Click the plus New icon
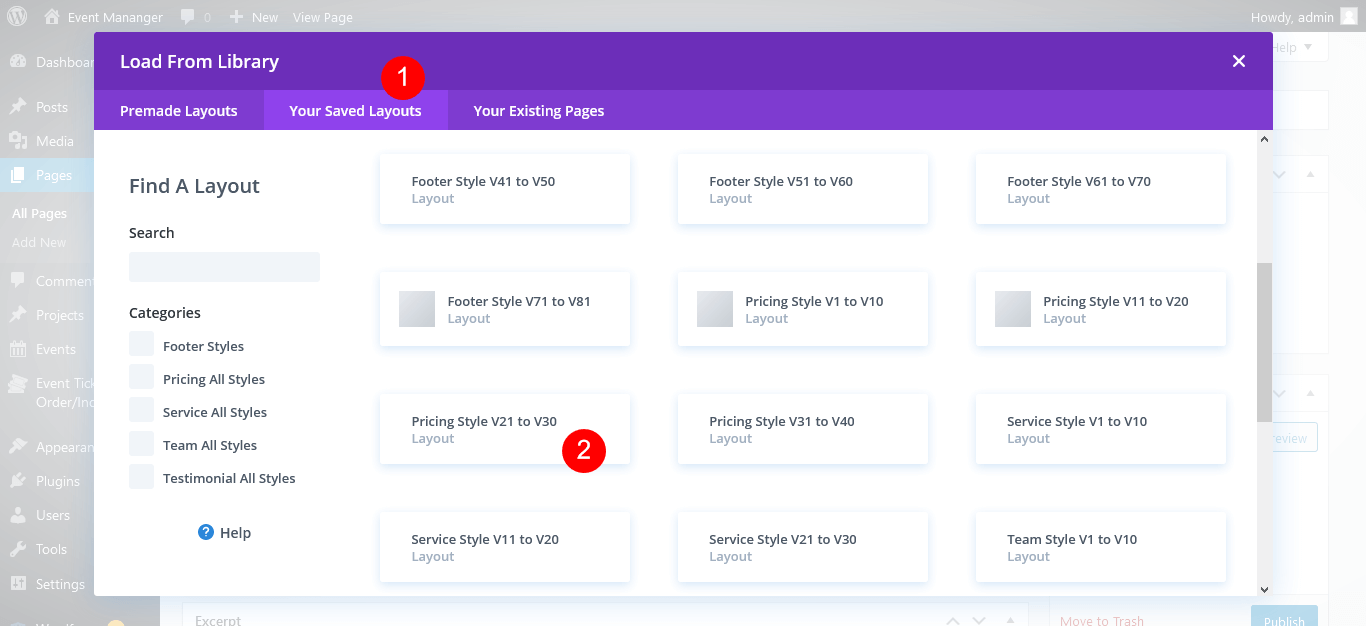Screen dimensions: 1366x626 pyautogui.click(x=236, y=17)
